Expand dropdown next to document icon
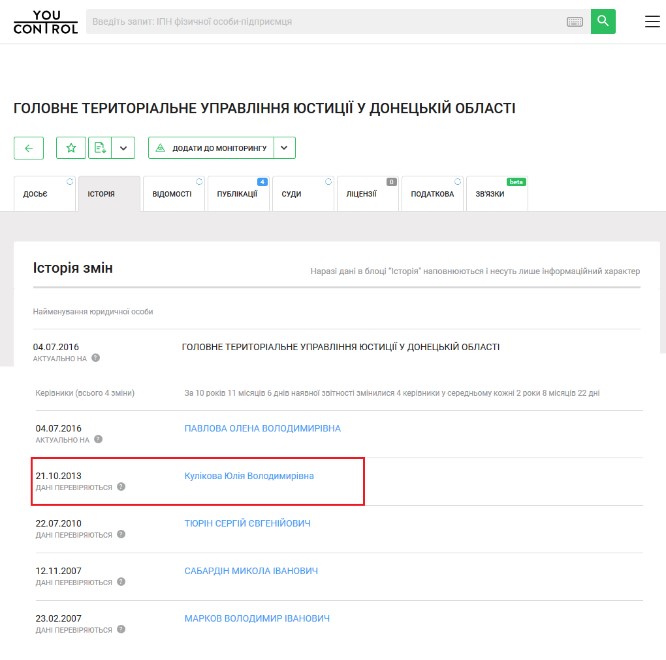This screenshot has height=660, width=666. click(x=123, y=148)
